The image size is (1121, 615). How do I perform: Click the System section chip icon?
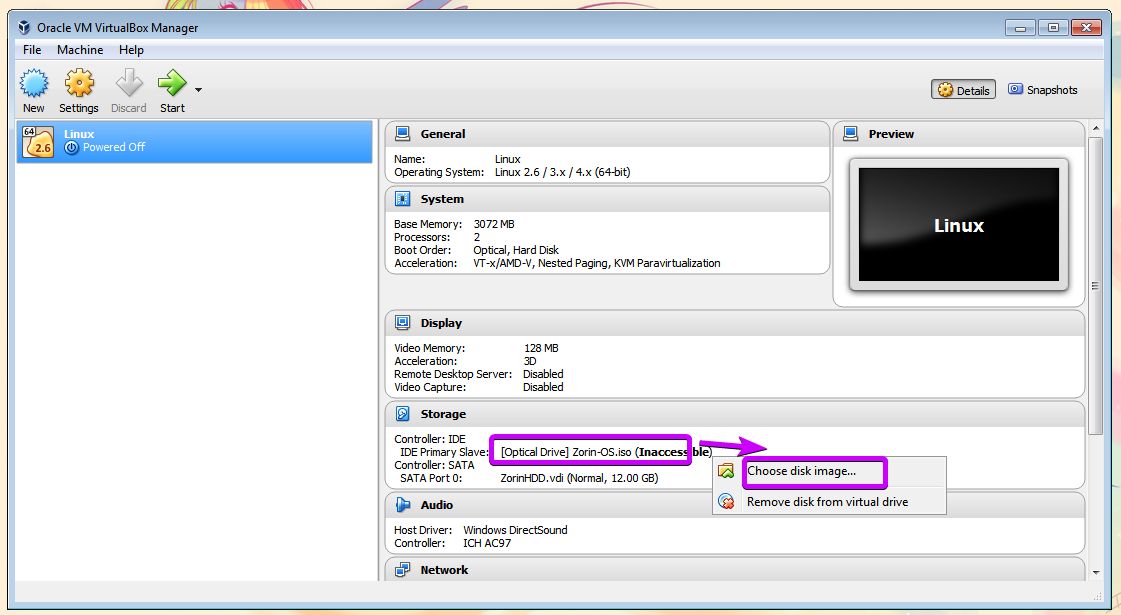(x=403, y=199)
